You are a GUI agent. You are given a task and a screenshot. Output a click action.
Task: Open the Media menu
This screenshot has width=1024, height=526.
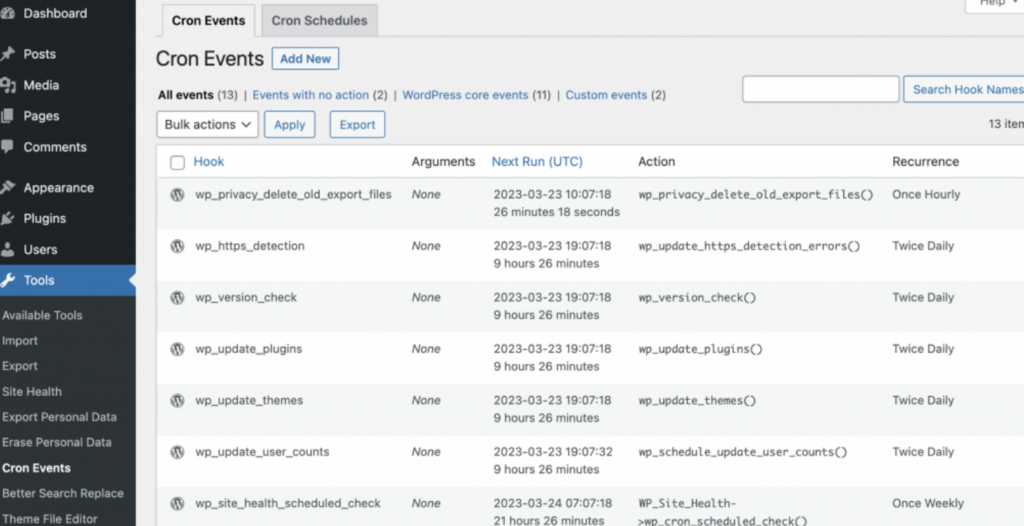coord(41,85)
